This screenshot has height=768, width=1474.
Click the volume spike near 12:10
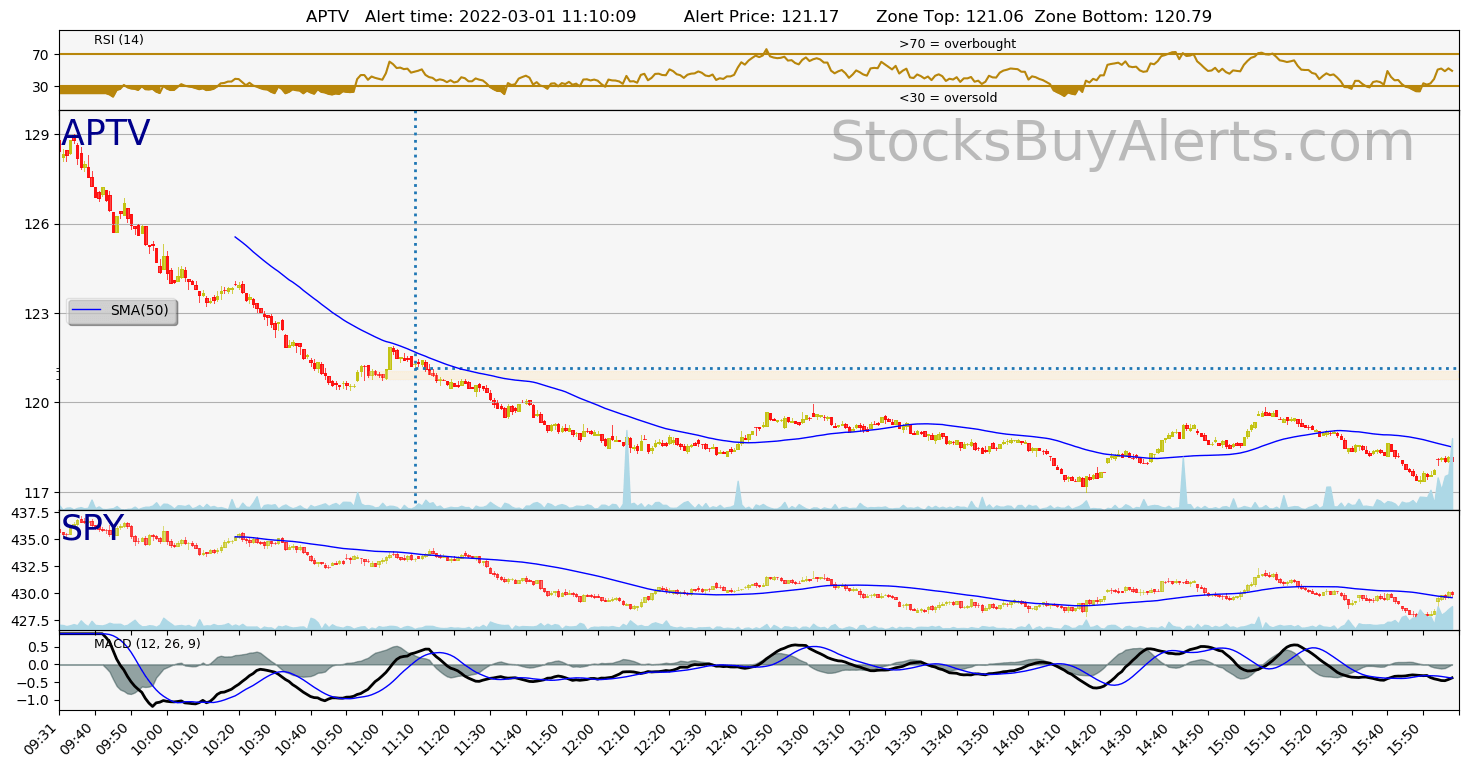click(x=627, y=470)
